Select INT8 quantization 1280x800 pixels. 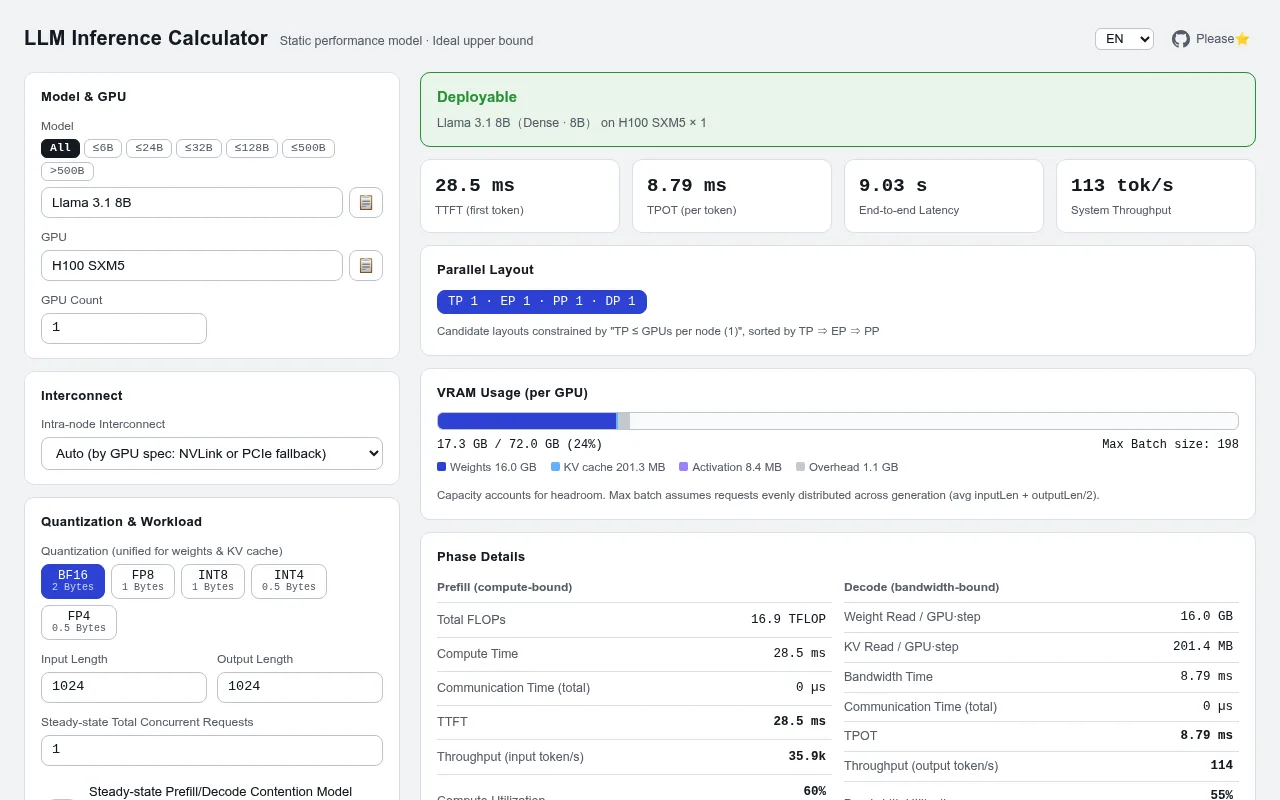click(213, 581)
